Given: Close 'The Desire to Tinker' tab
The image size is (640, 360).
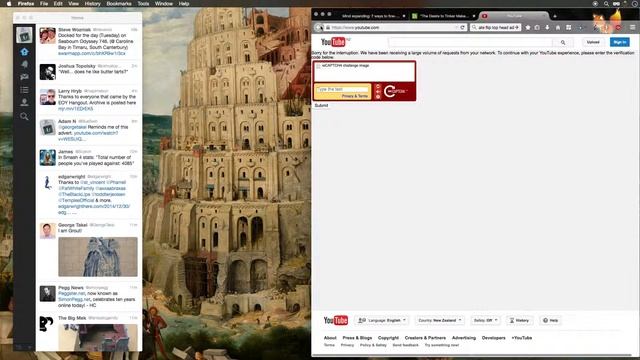Looking at the screenshot, I should click(x=474, y=16).
